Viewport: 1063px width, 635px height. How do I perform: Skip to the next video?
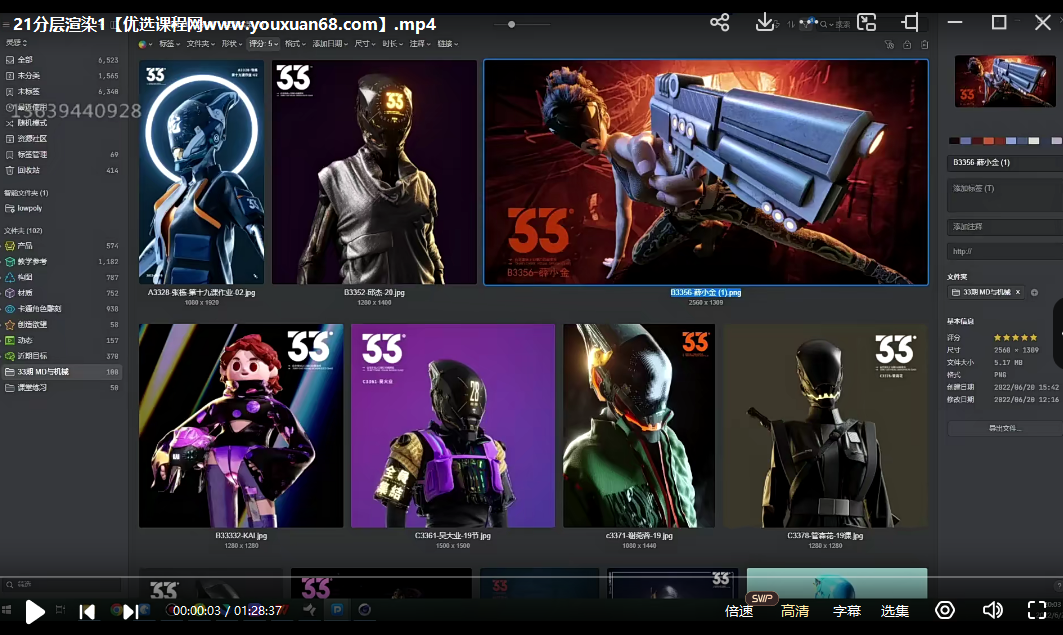pyautogui.click(x=130, y=611)
